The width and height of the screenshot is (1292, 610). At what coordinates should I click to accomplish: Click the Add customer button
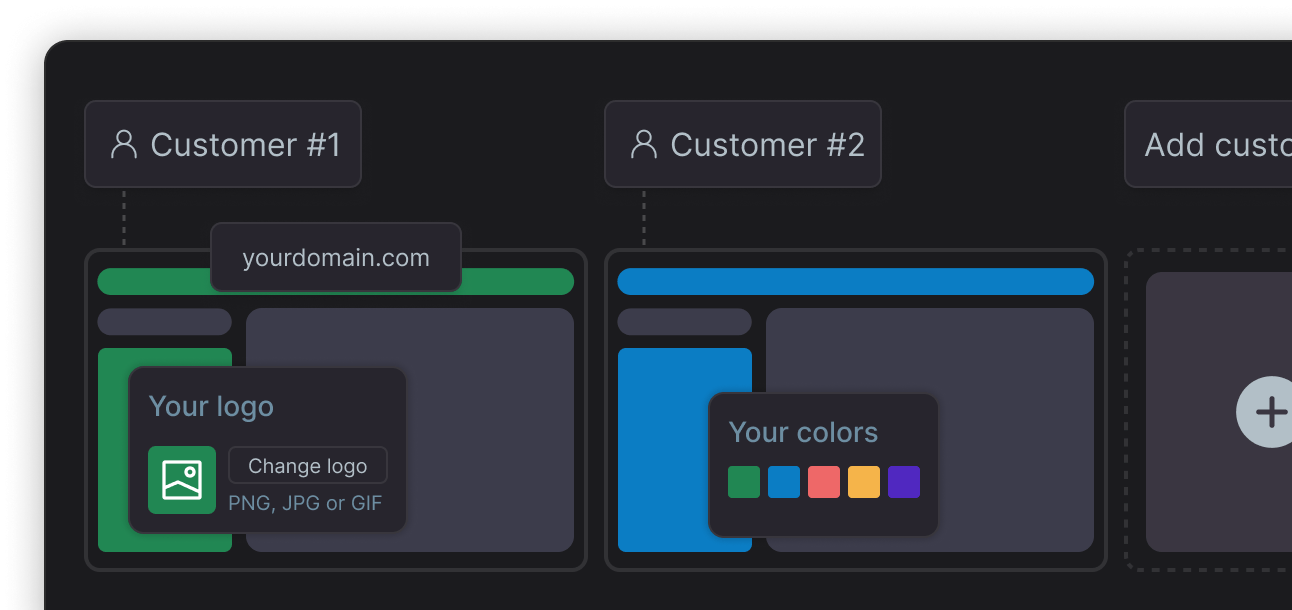(x=1208, y=144)
